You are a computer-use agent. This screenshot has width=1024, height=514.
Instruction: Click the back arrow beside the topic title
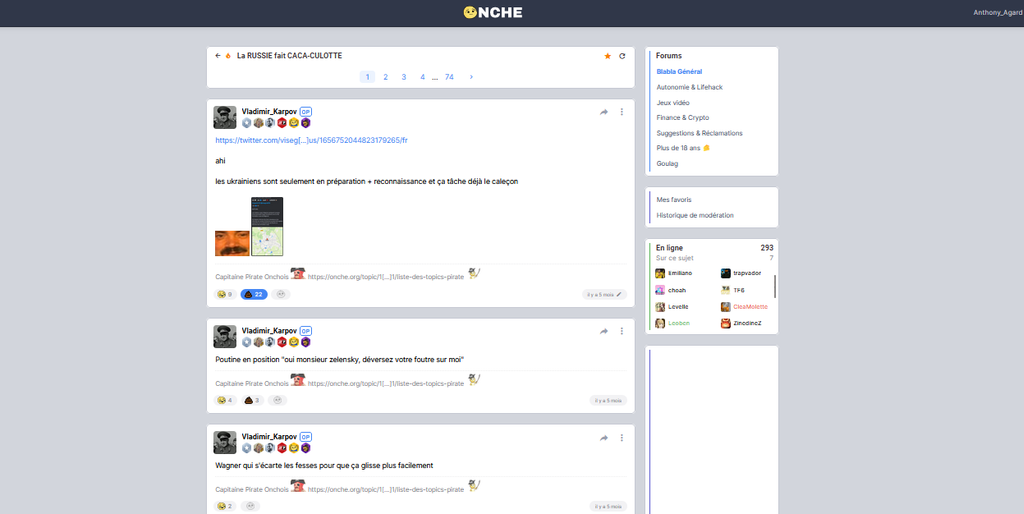pos(218,56)
